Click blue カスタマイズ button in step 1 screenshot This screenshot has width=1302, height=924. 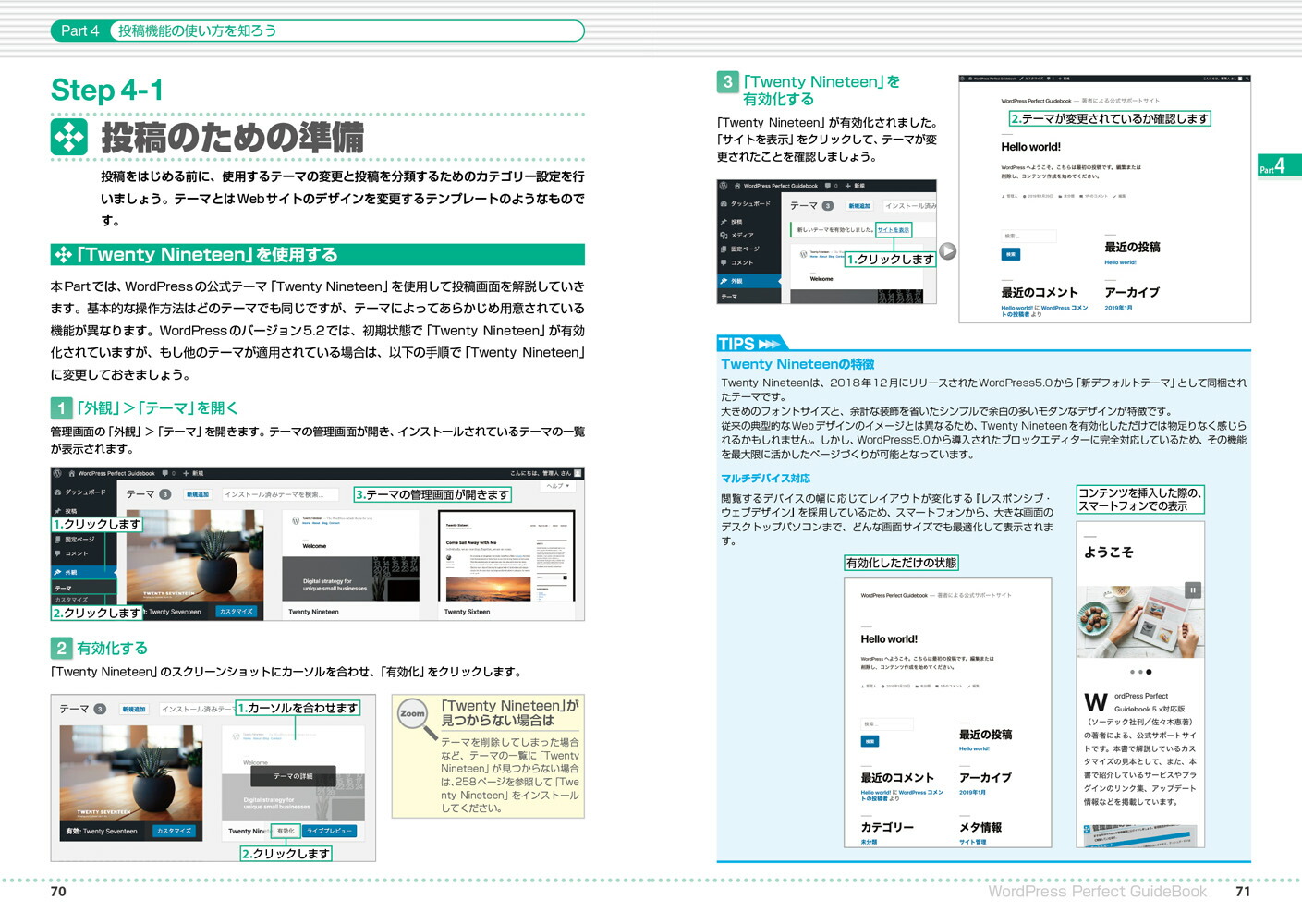pyautogui.click(x=237, y=611)
